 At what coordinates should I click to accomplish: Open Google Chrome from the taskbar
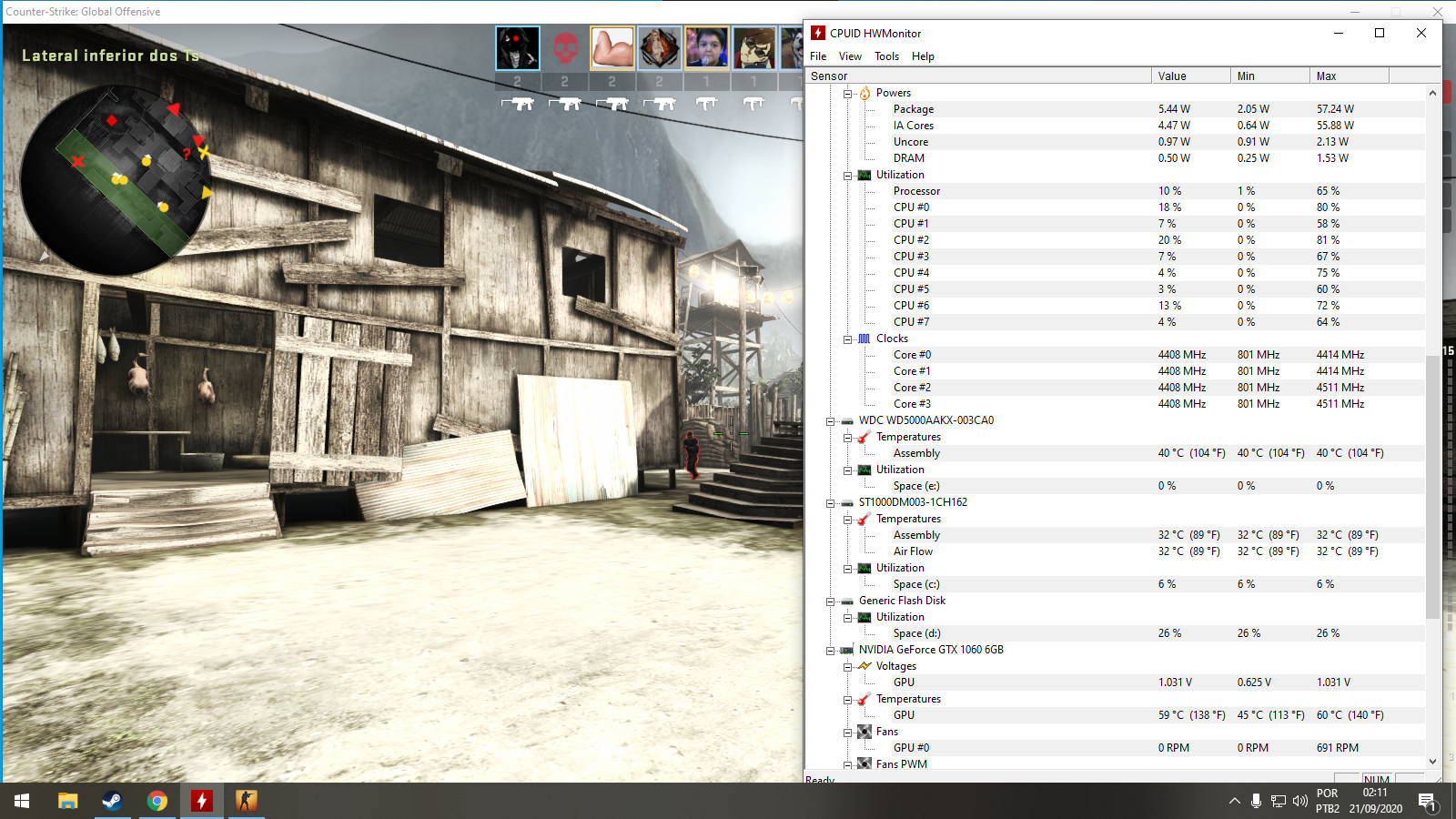coord(157,801)
